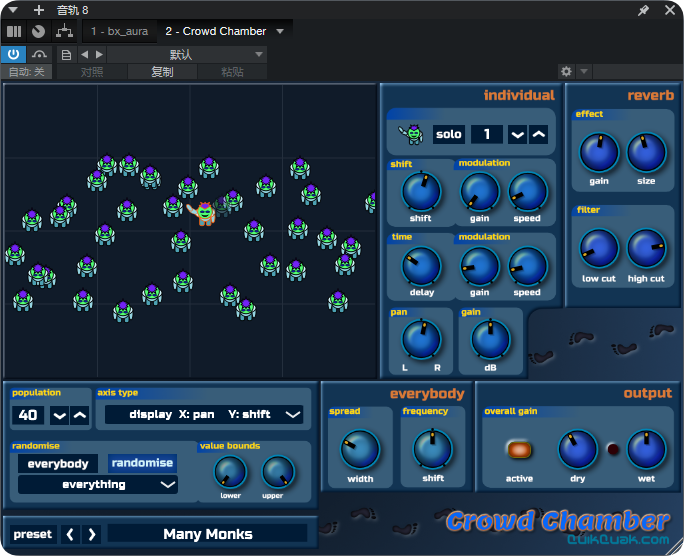Click the blue randomise button
The image size is (684, 556).
(142, 463)
